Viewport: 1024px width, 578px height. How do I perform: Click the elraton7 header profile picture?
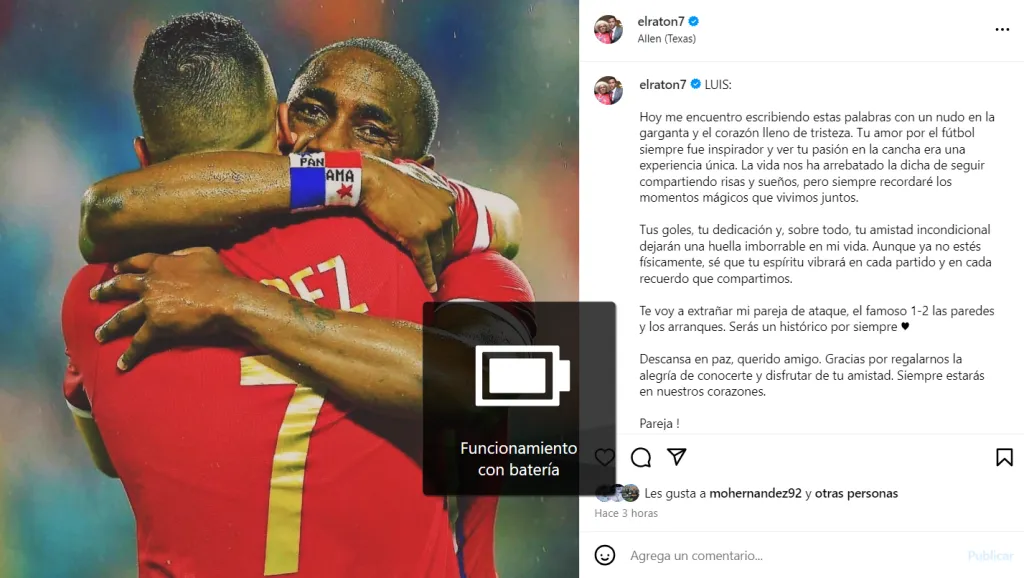click(x=608, y=29)
